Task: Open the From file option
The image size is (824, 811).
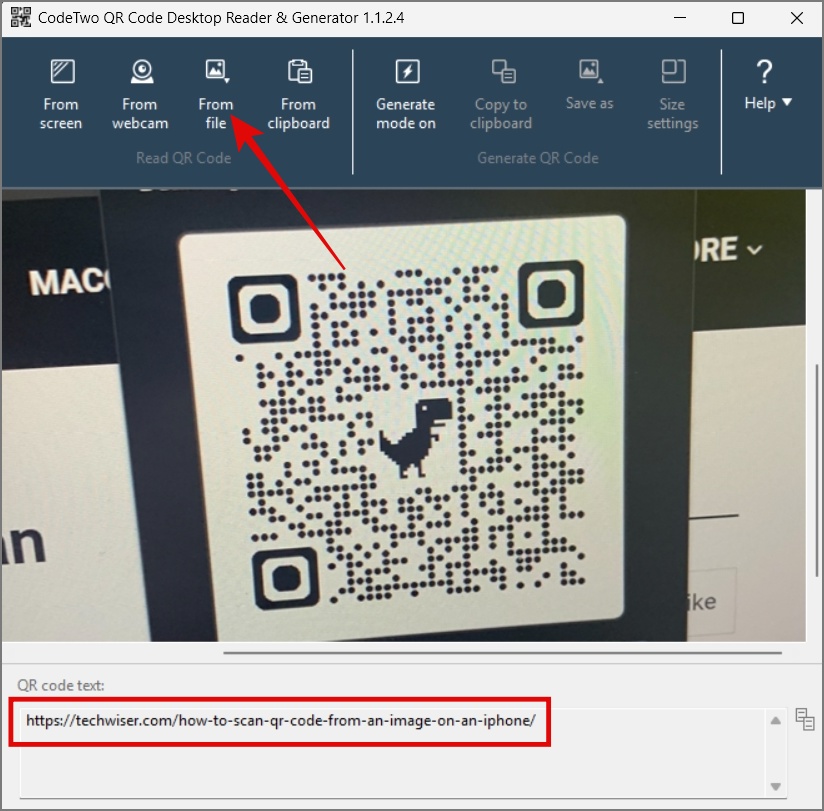Action: coord(216,95)
